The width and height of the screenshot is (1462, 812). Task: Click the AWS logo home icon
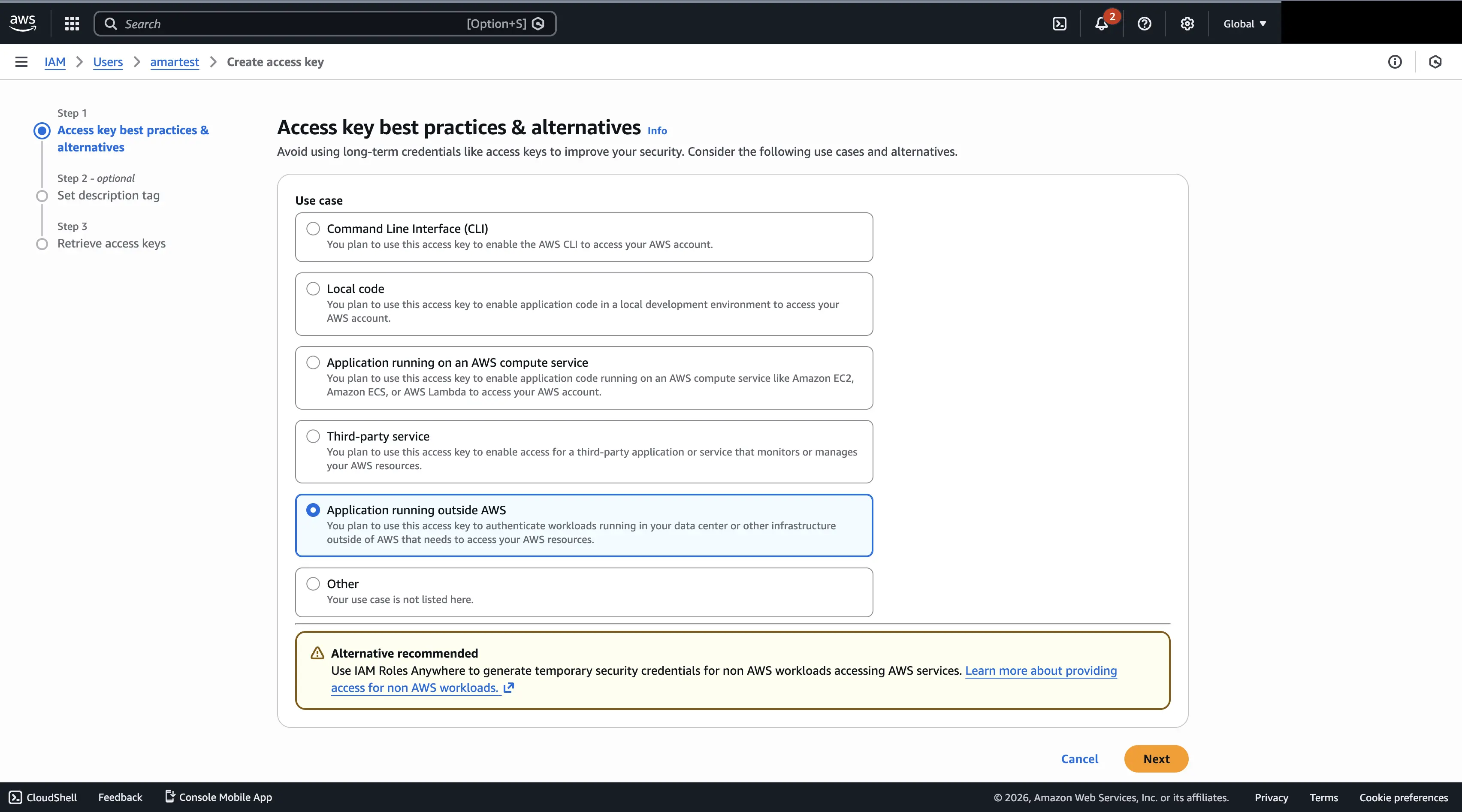[23, 23]
